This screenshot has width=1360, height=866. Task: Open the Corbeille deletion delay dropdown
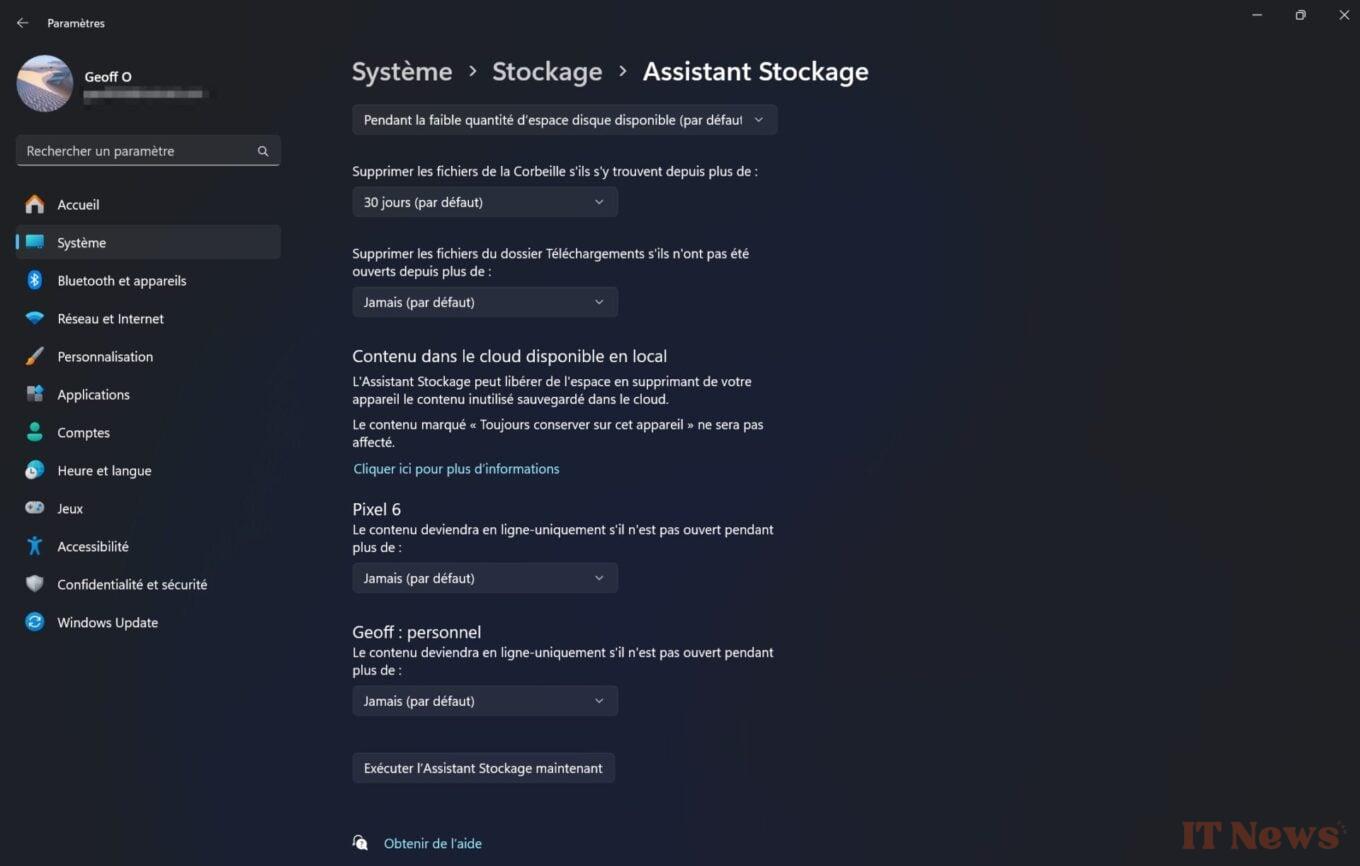(x=484, y=202)
